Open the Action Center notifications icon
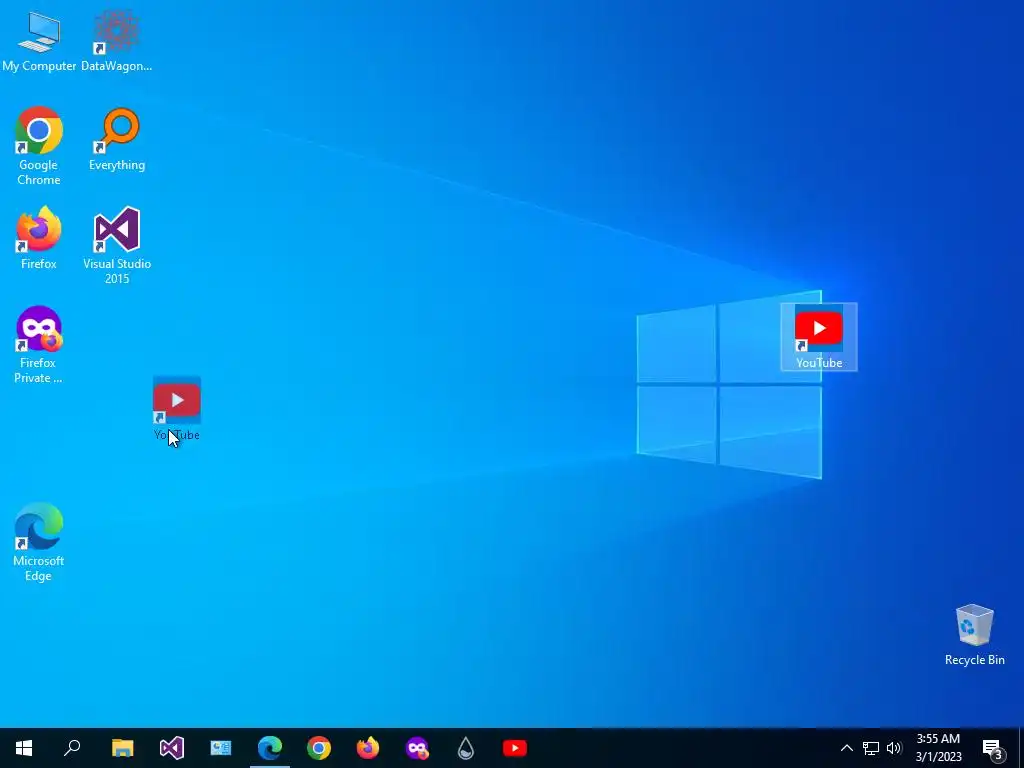This screenshot has width=1024, height=768. 993,748
